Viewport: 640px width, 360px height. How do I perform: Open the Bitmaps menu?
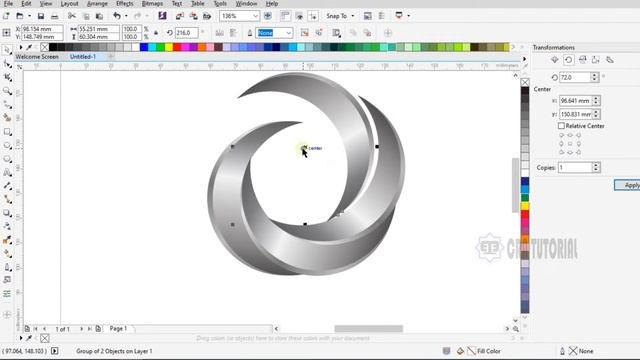pos(152,4)
